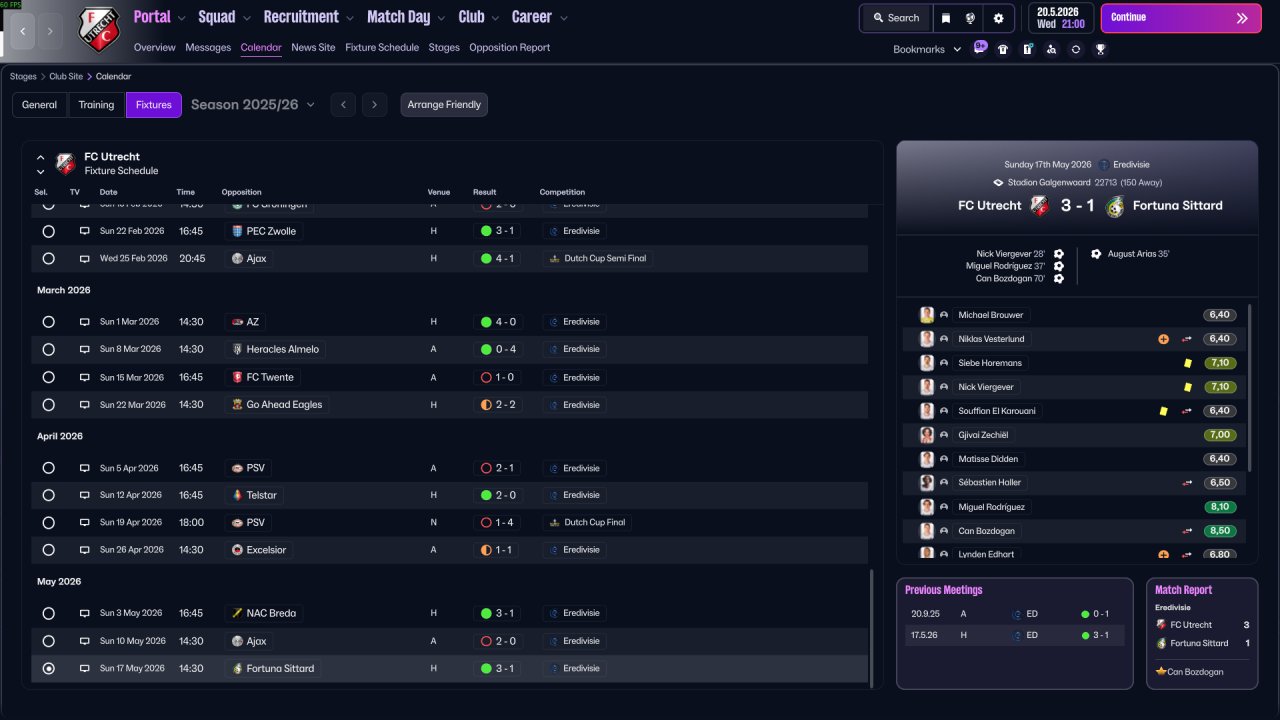
Task: Click the yellow card icon for Siebe Horemans
Action: [1187, 363]
